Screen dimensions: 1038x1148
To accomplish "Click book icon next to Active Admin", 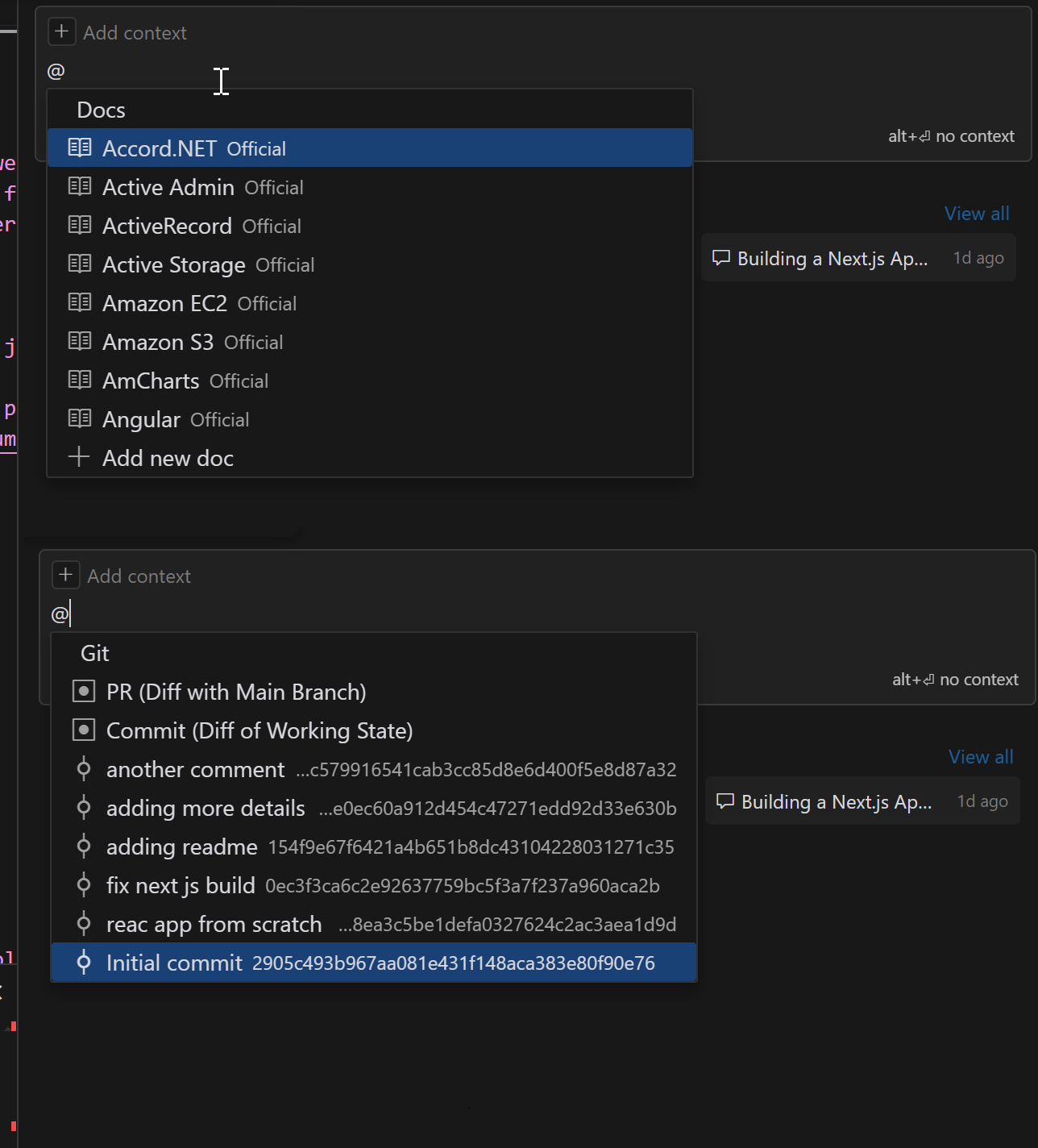I will pos(80,186).
